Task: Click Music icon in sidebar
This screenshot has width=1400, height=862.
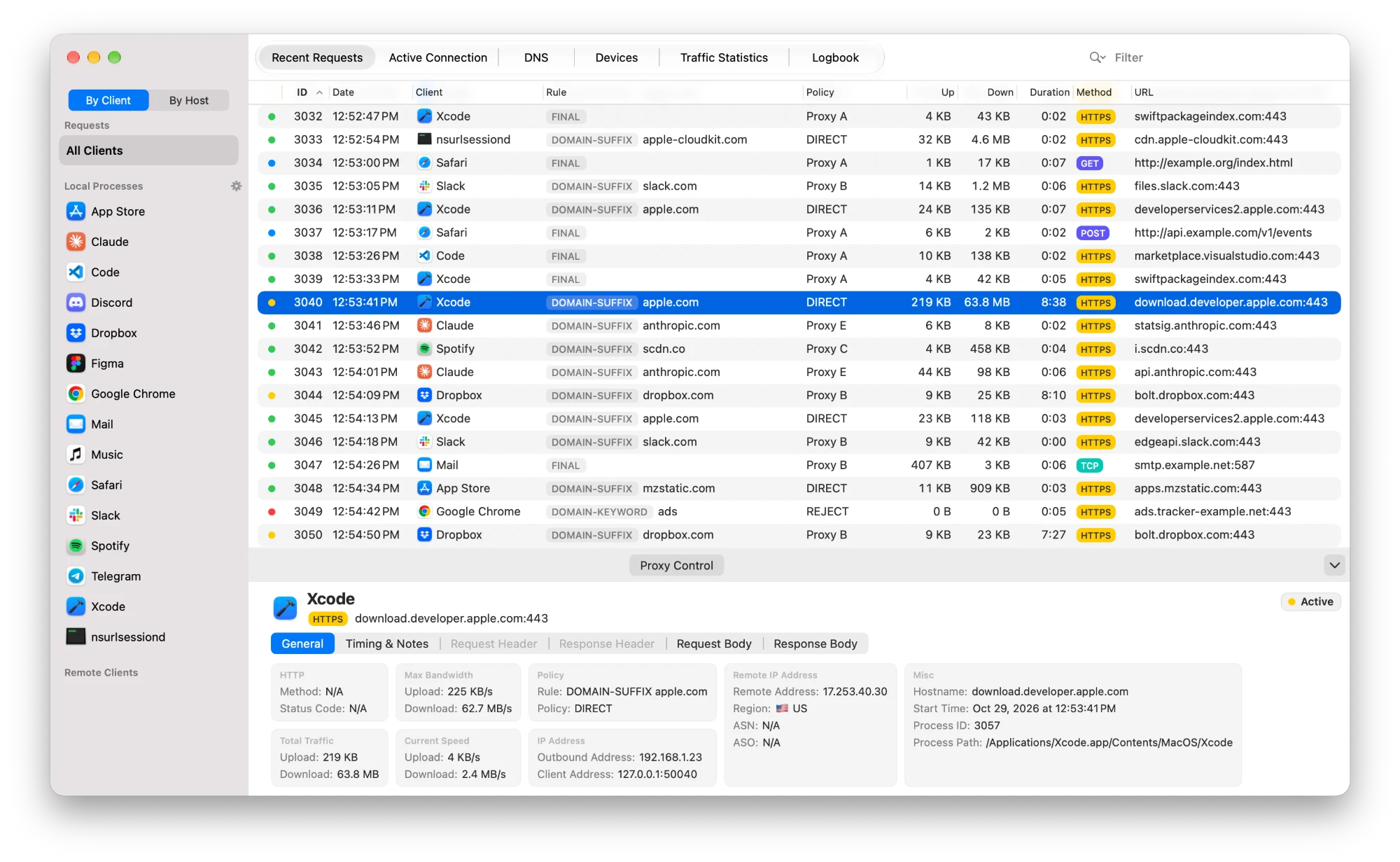Action: [76, 454]
